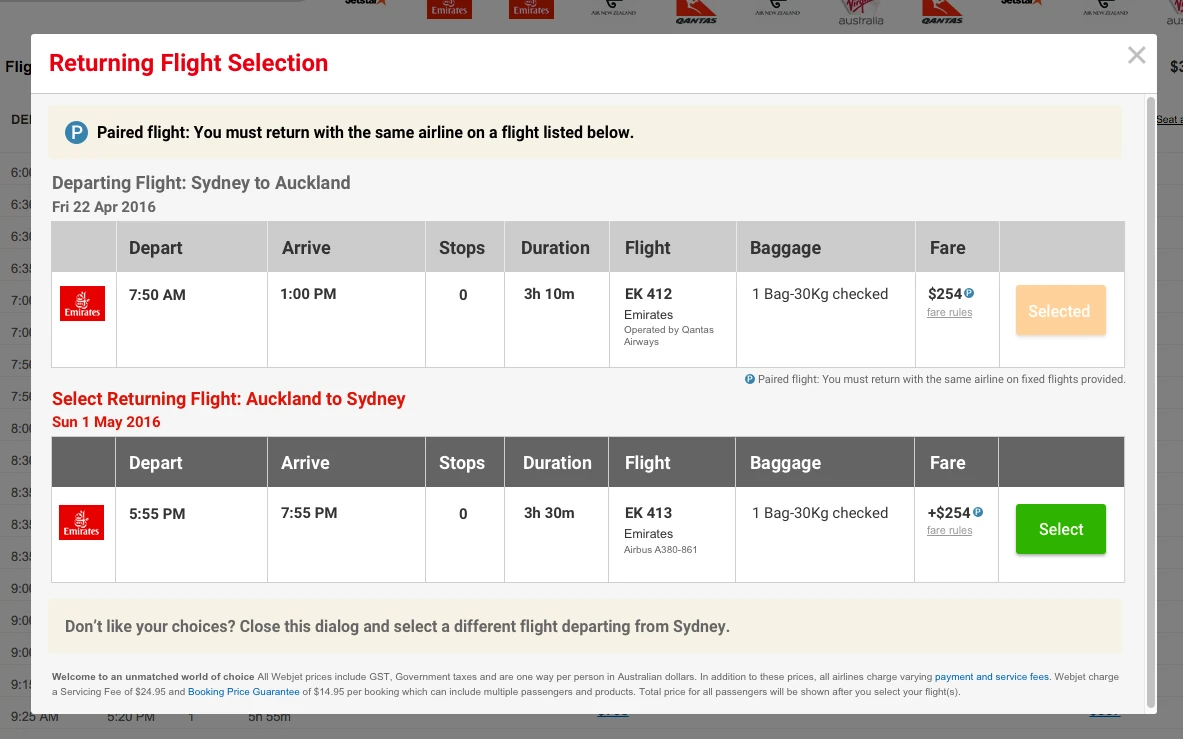Click the 7:50 AM departure time

click(x=157, y=295)
